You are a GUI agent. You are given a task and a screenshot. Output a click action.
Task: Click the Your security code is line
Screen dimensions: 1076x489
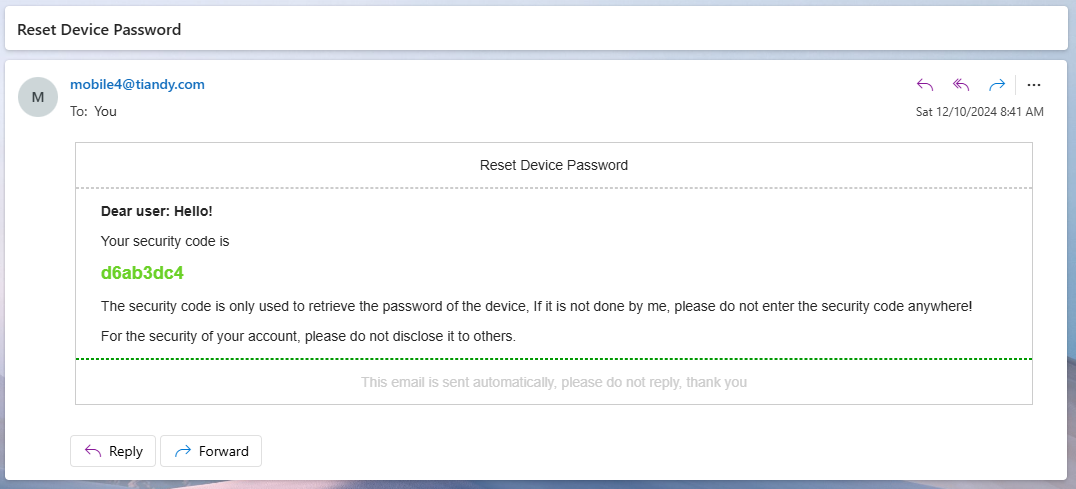pyautogui.click(x=165, y=241)
